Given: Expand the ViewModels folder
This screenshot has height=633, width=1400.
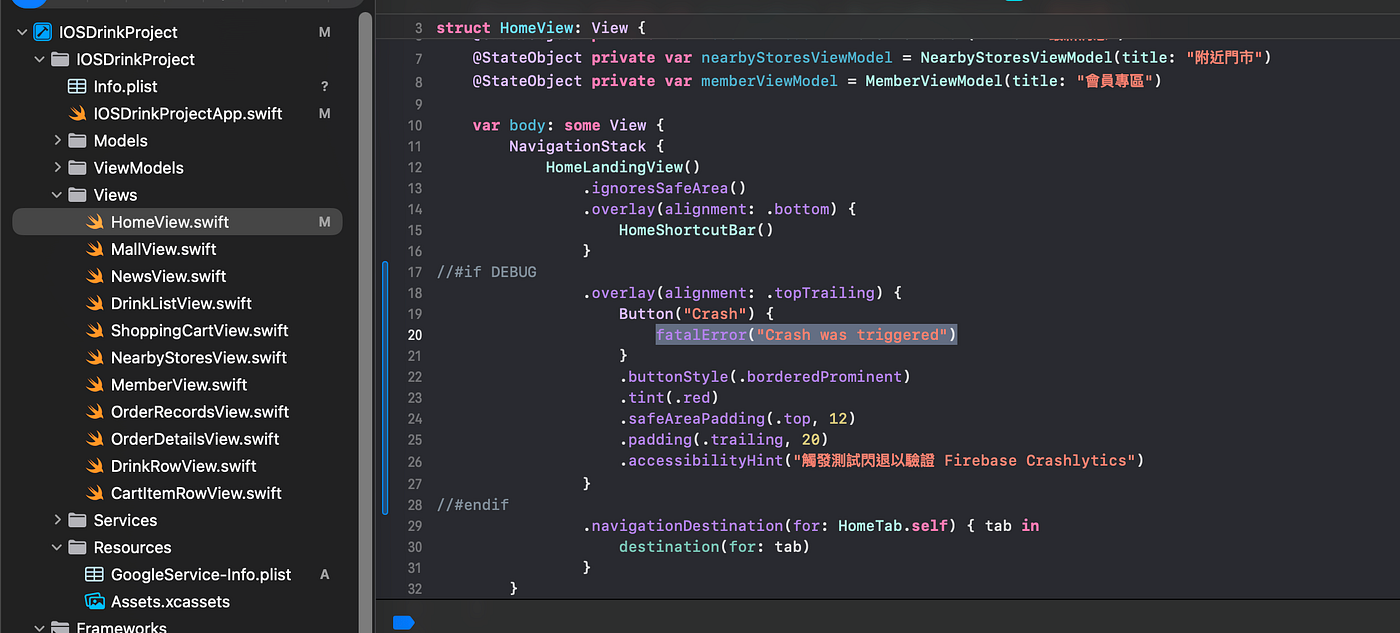Looking at the screenshot, I should click(57, 168).
